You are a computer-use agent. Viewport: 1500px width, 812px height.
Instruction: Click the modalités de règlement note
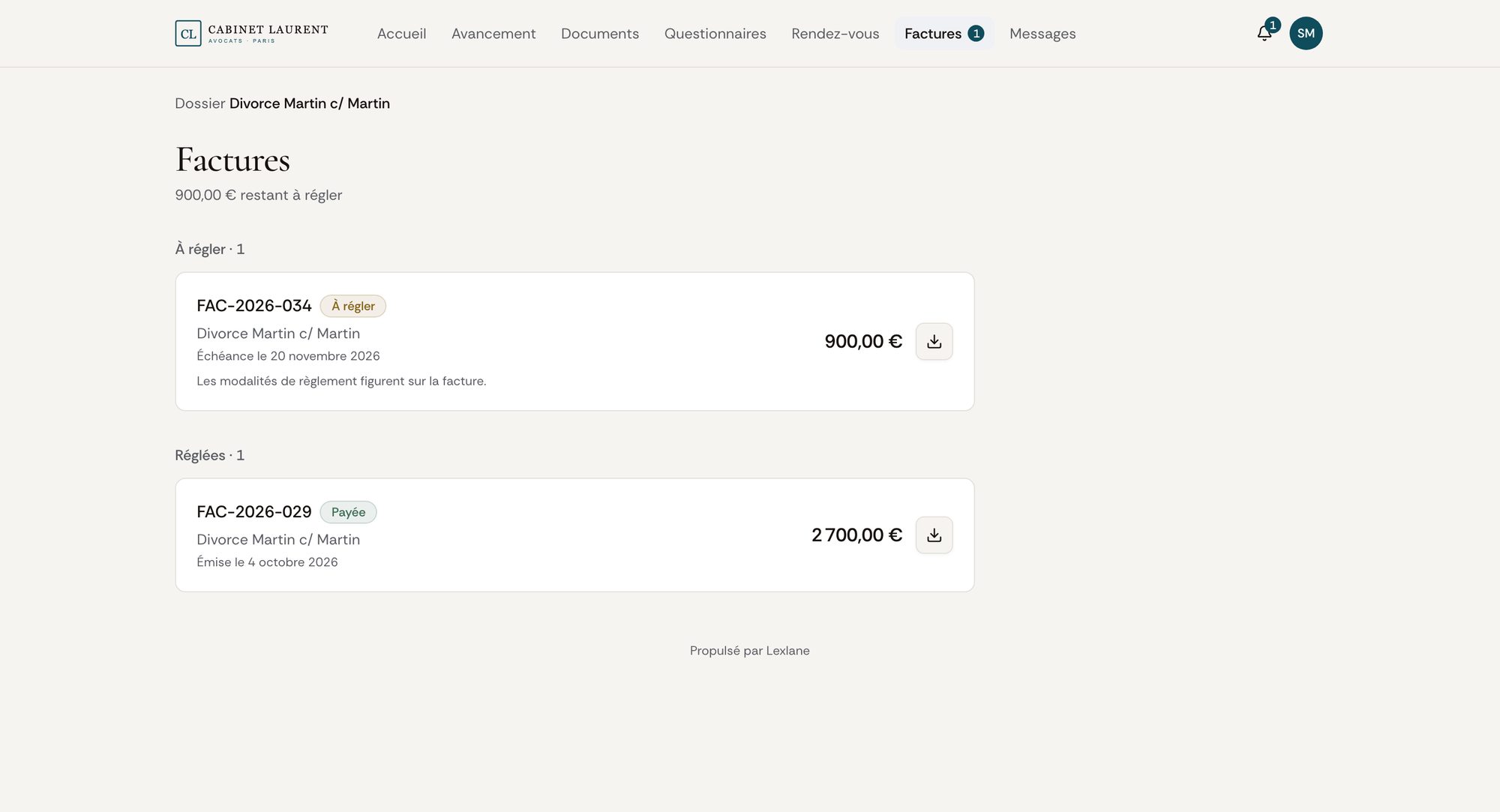pyautogui.click(x=341, y=381)
